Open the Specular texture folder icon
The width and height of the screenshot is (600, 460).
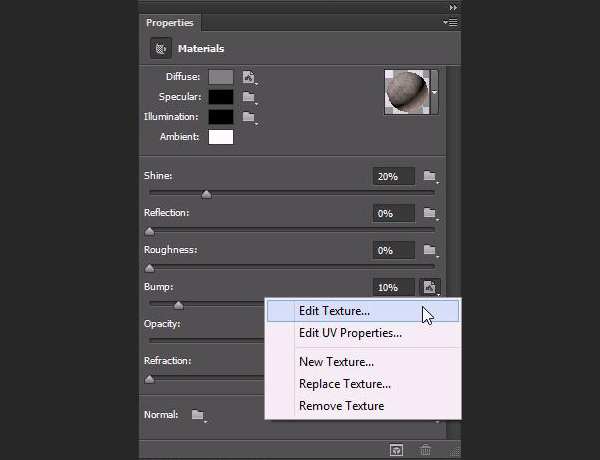click(249, 97)
